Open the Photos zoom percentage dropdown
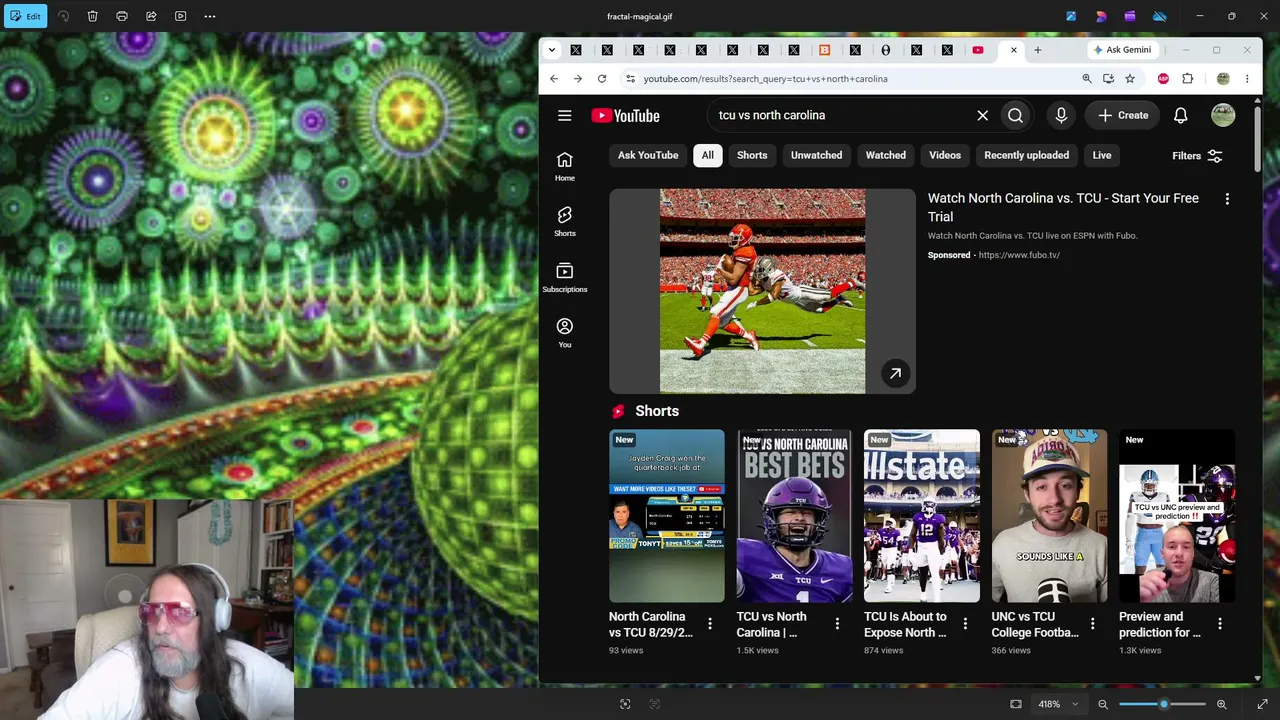The image size is (1280, 720). point(1057,704)
